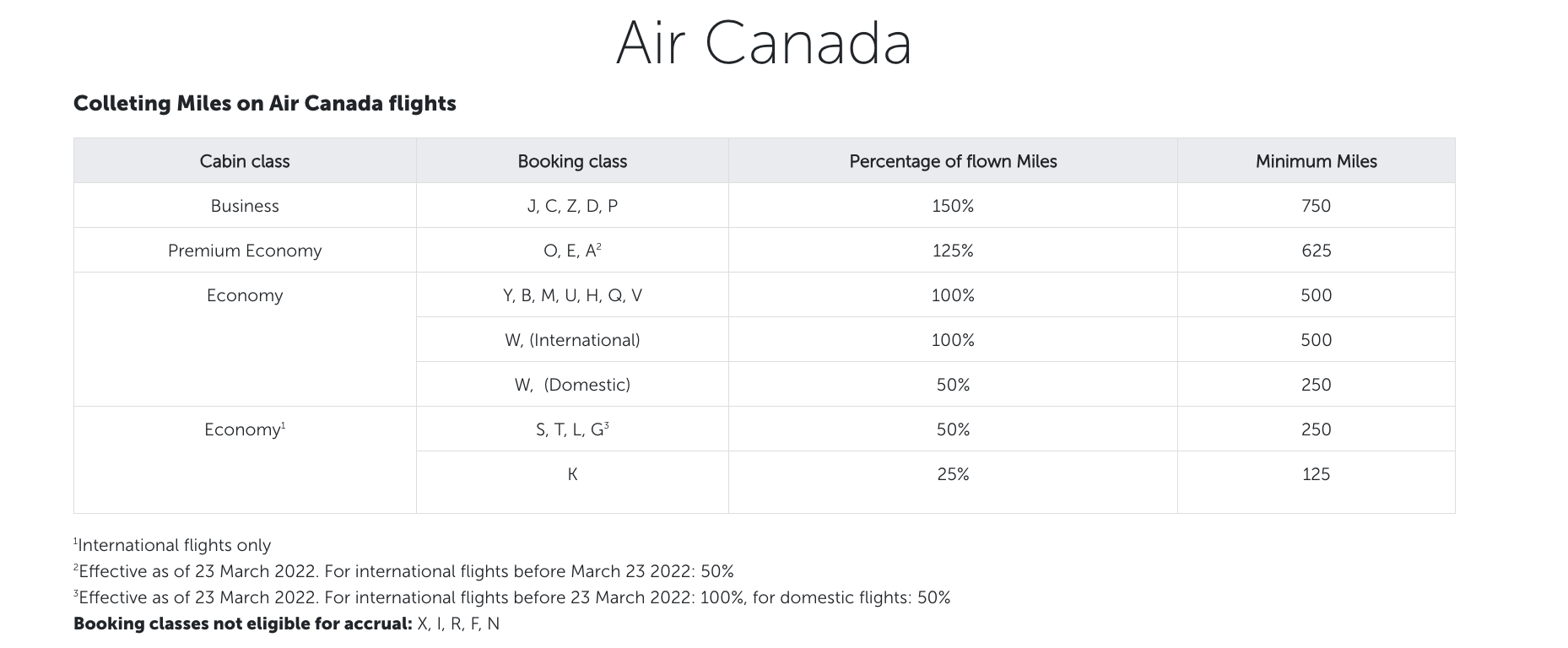Click the Colleting Miles on Air Canada heading
The width and height of the screenshot is (1568, 648).
(x=264, y=104)
